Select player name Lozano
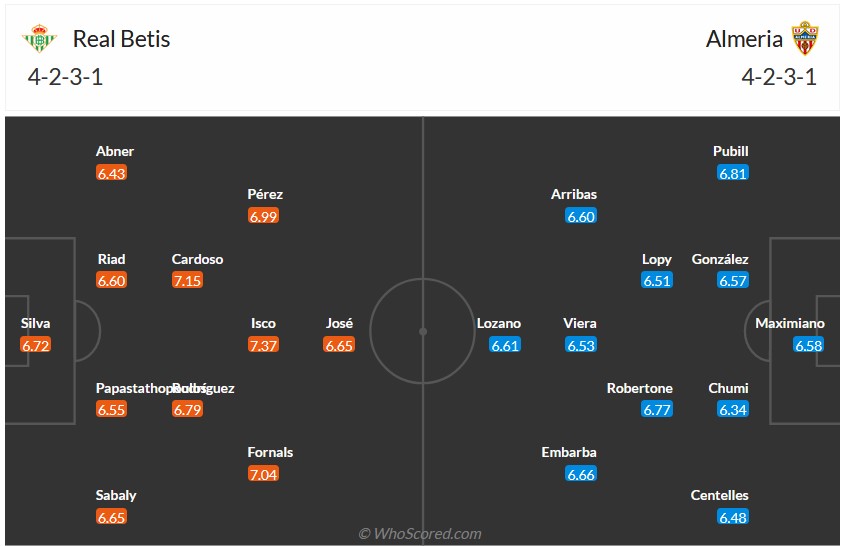 pyautogui.click(x=499, y=323)
